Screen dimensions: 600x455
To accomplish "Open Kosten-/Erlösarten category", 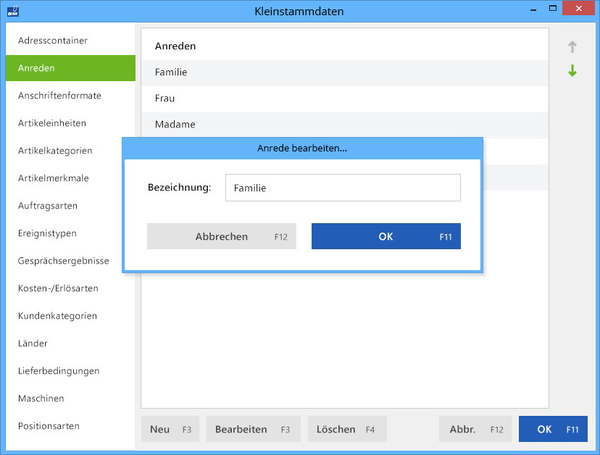I will point(70,289).
